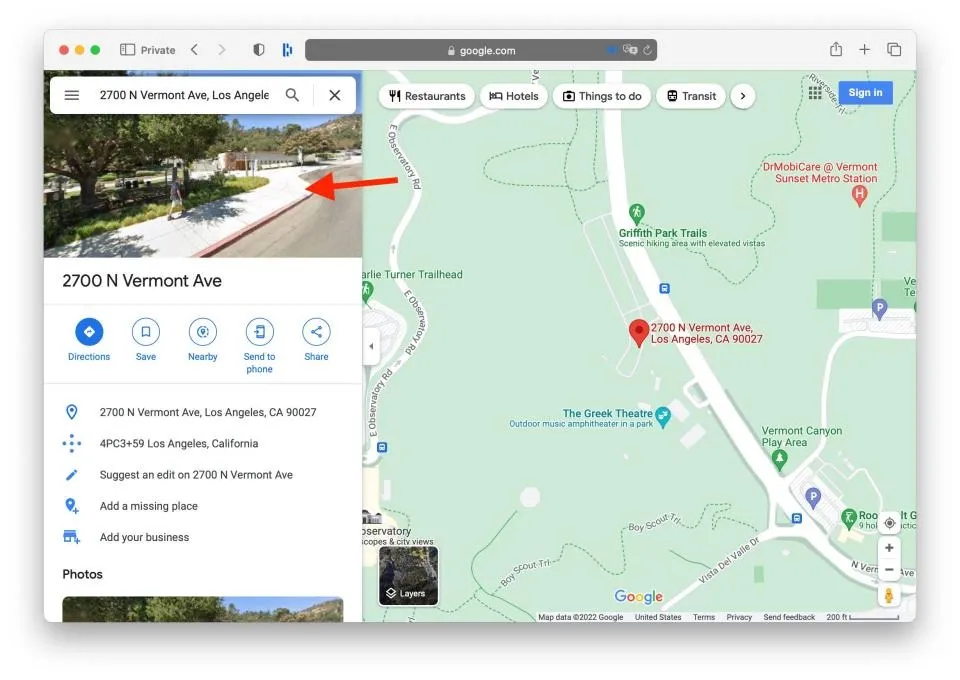Share this location
This screenshot has height=680, width=960.
tap(316, 333)
